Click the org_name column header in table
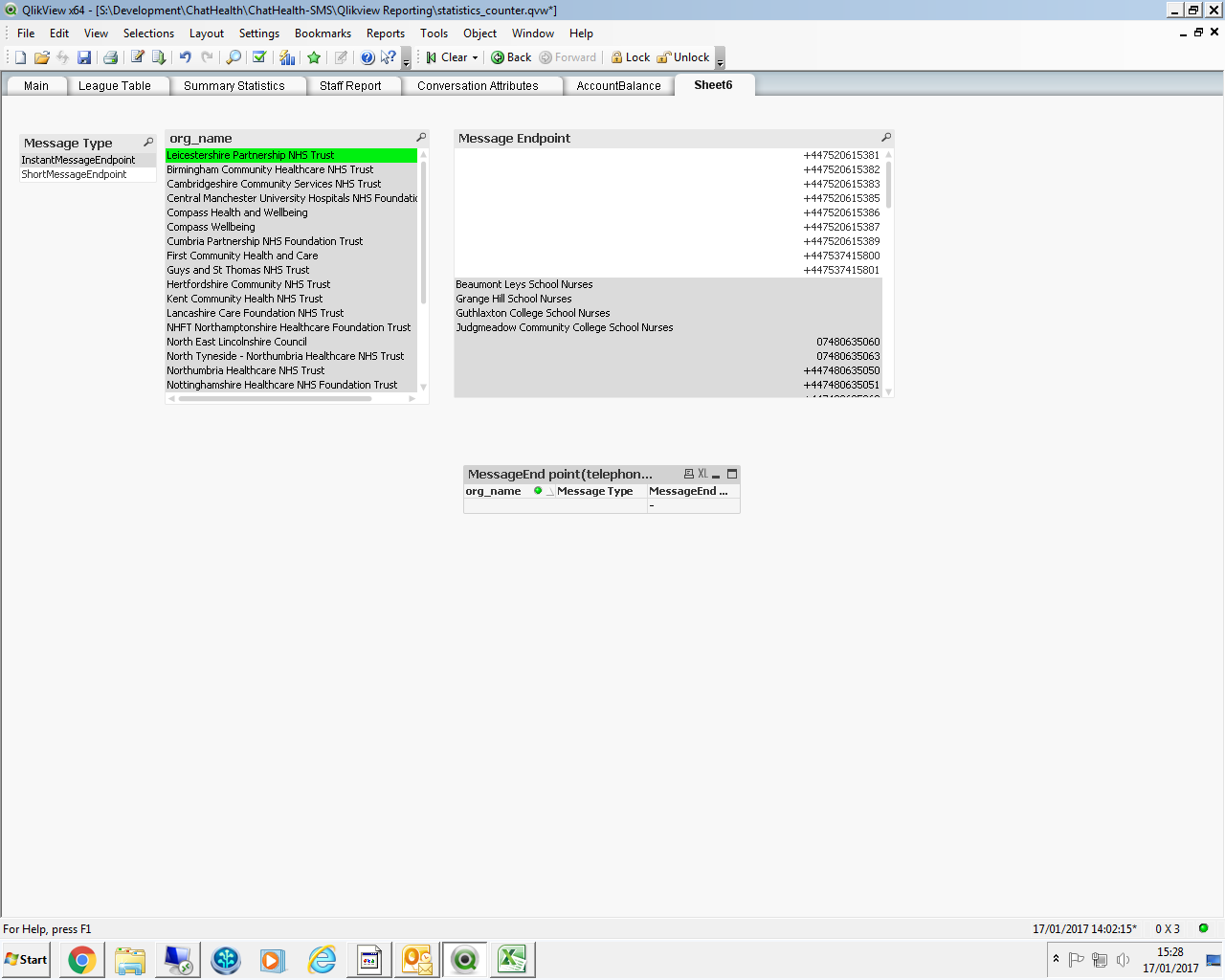Viewport: 1225px width, 980px height. coord(493,491)
